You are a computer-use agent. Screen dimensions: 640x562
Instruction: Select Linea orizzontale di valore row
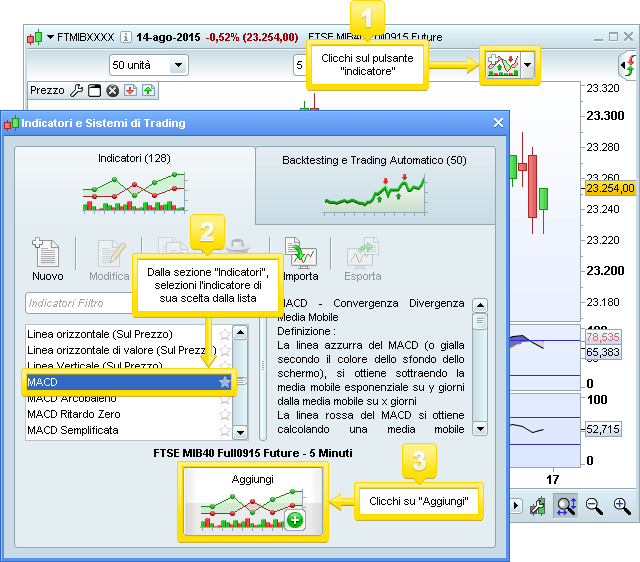pyautogui.click(x=128, y=350)
